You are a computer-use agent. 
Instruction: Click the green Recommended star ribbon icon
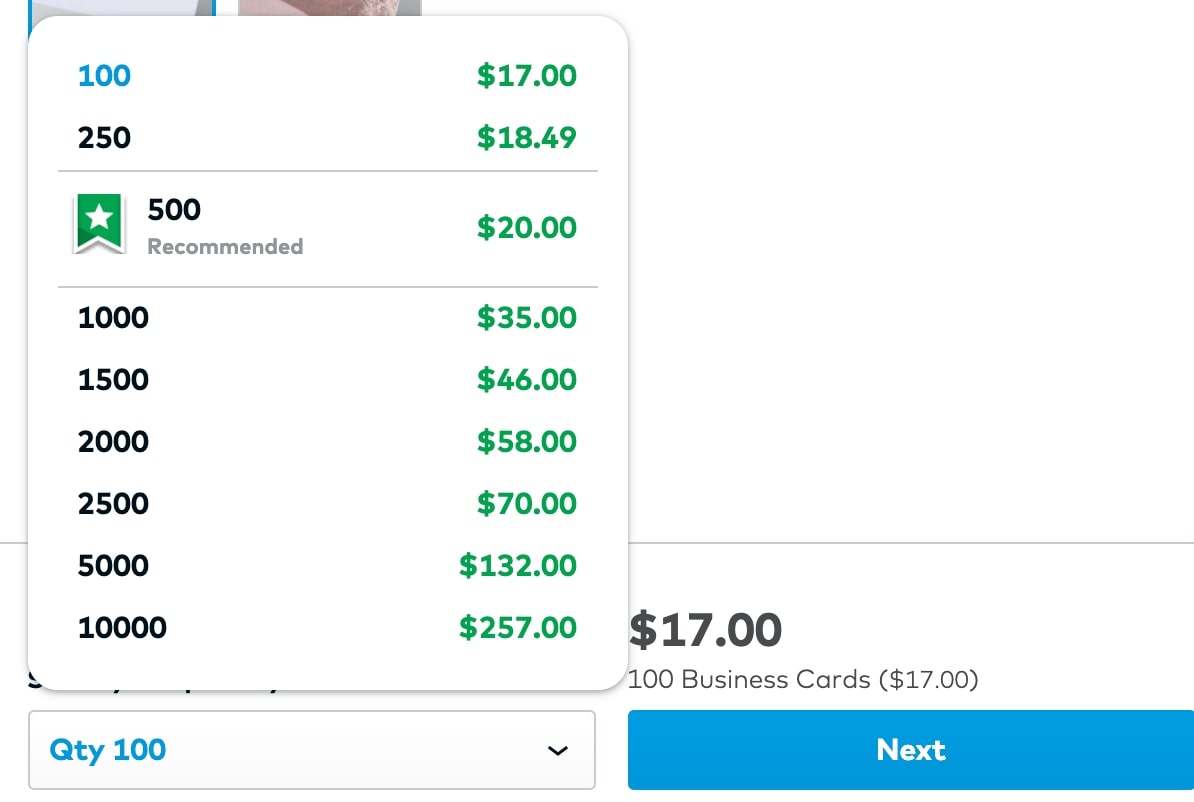pyautogui.click(x=99, y=223)
